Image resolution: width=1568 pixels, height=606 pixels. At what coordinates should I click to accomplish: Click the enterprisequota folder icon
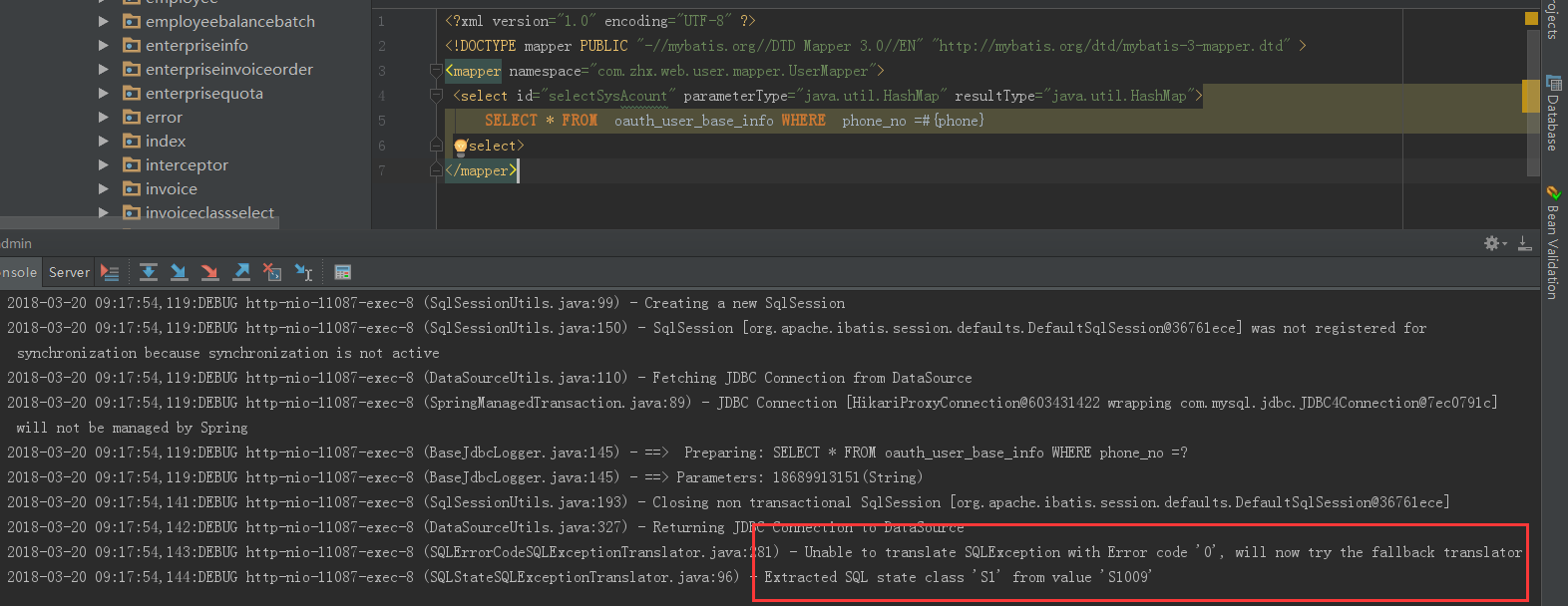pyautogui.click(x=132, y=93)
